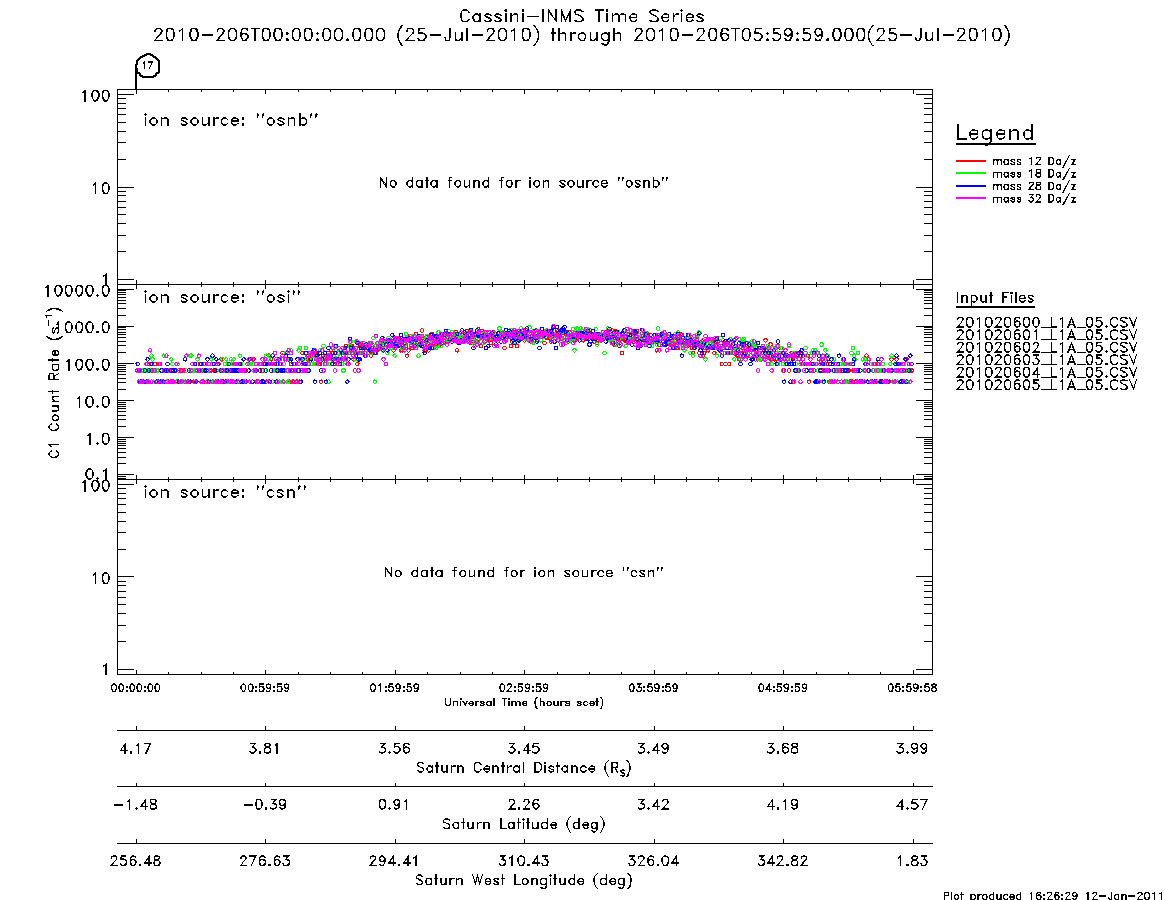Click the Cassini-INMS Time Series title
The width and height of the screenshot is (1165, 900).
[x=582, y=16]
